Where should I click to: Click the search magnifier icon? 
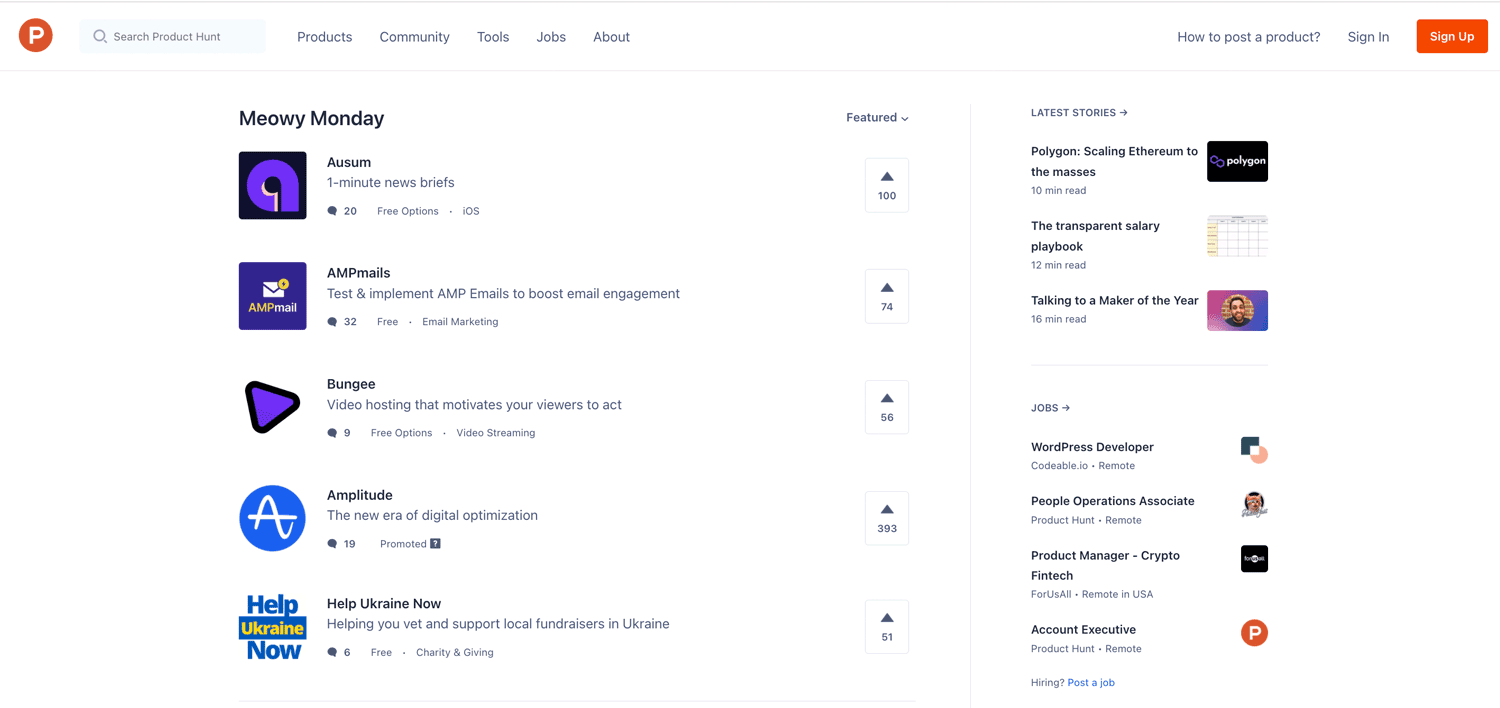tap(99, 35)
